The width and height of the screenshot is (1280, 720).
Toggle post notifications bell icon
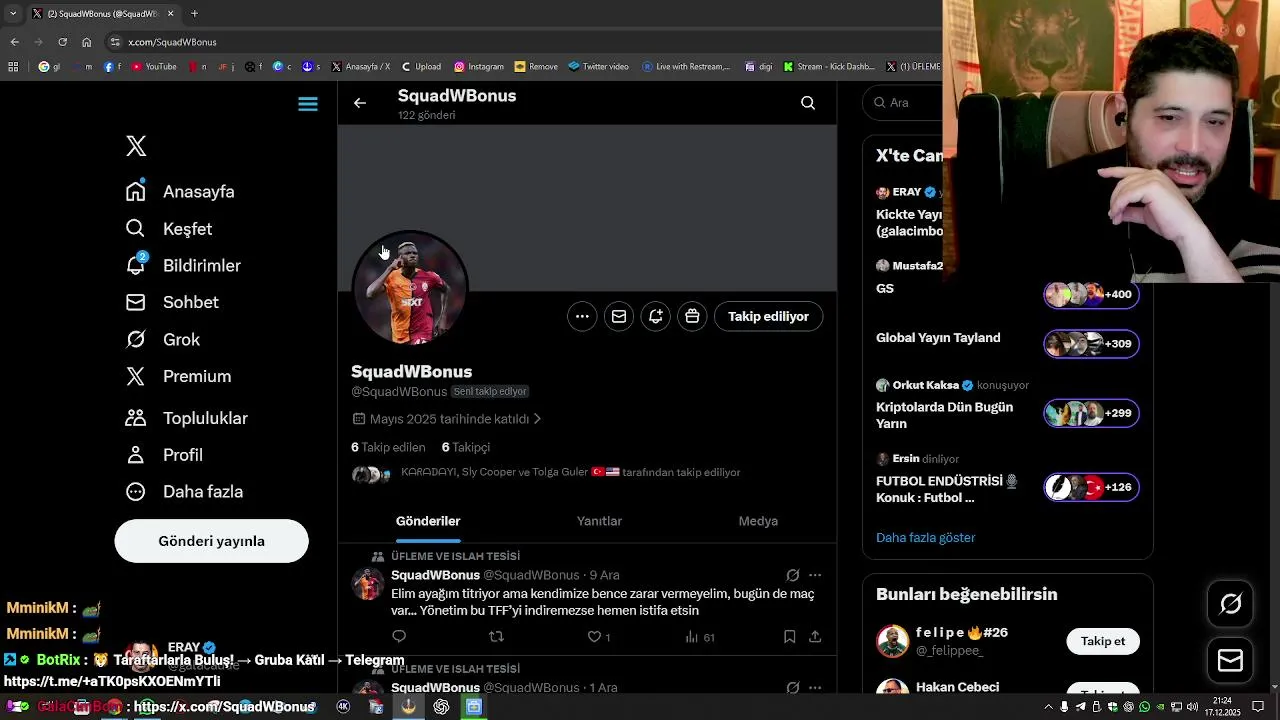tap(656, 316)
